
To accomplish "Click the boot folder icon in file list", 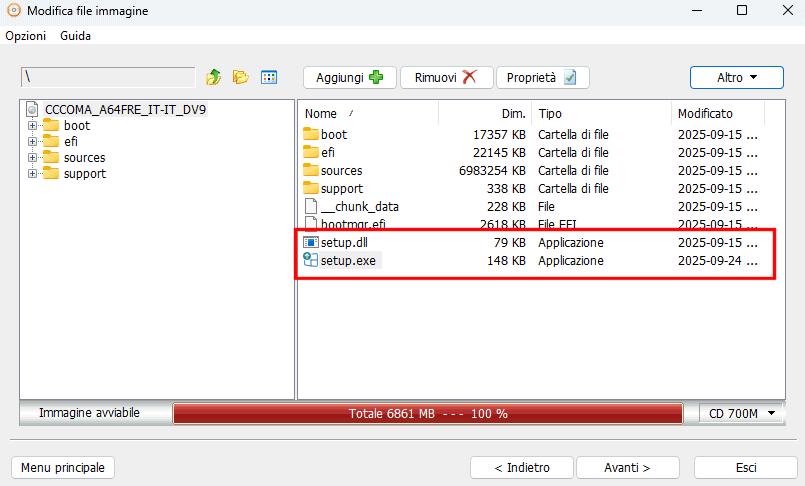I will coord(311,134).
